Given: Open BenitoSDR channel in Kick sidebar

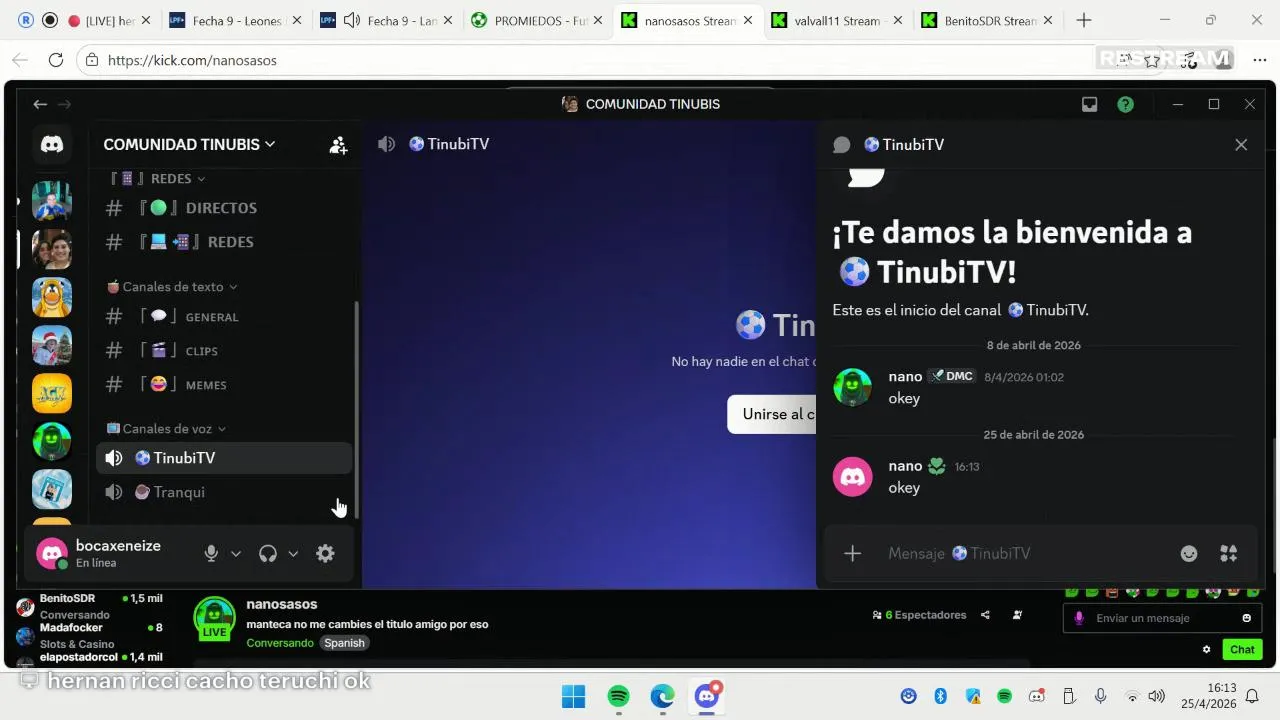Looking at the screenshot, I should click(x=89, y=606).
